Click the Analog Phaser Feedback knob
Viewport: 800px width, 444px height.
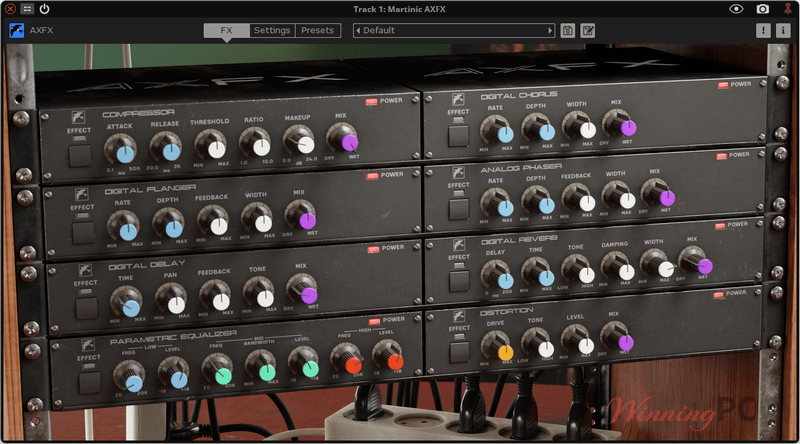(x=578, y=198)
